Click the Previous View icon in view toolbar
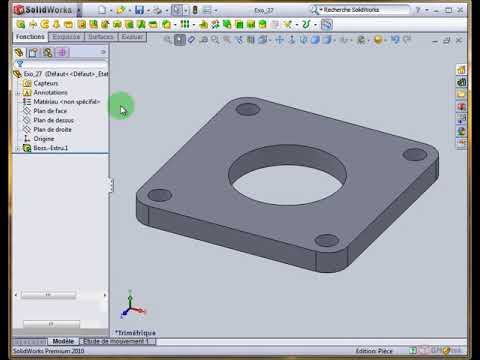Viewport: 480px width, 360px height. (191, 40)
